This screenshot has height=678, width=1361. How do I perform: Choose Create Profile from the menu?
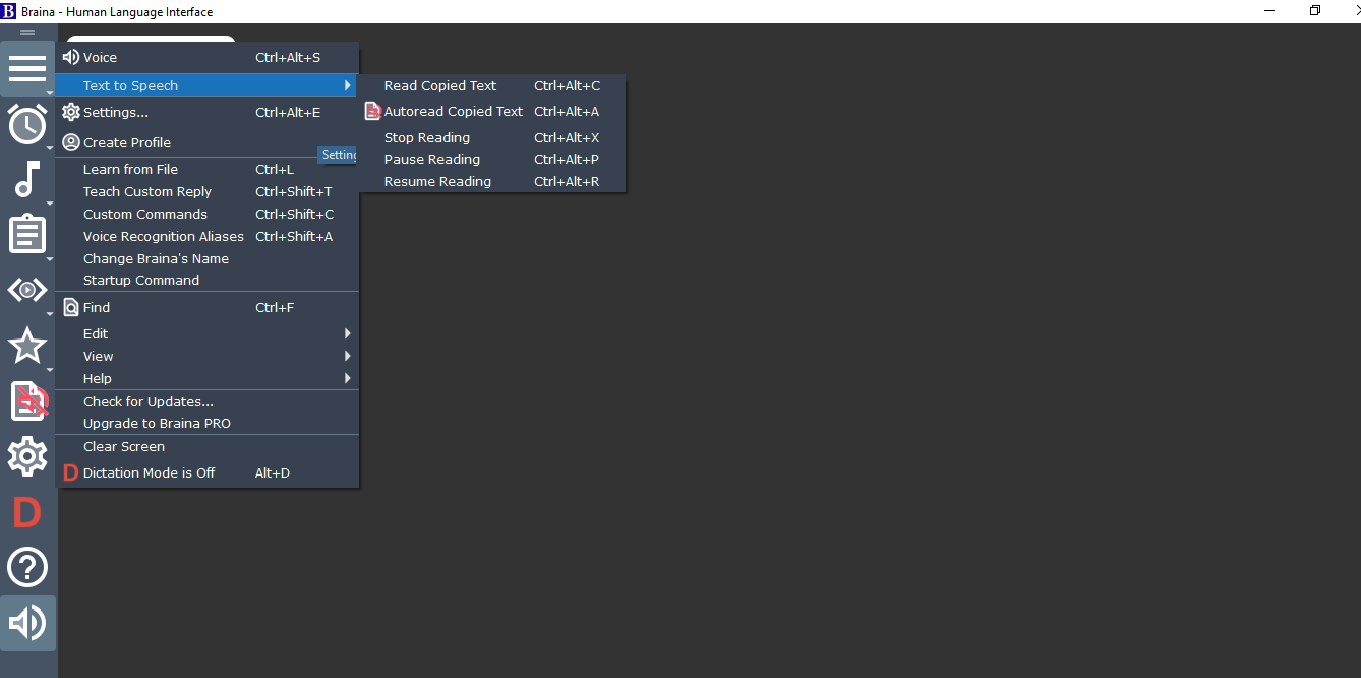(207, 142)
